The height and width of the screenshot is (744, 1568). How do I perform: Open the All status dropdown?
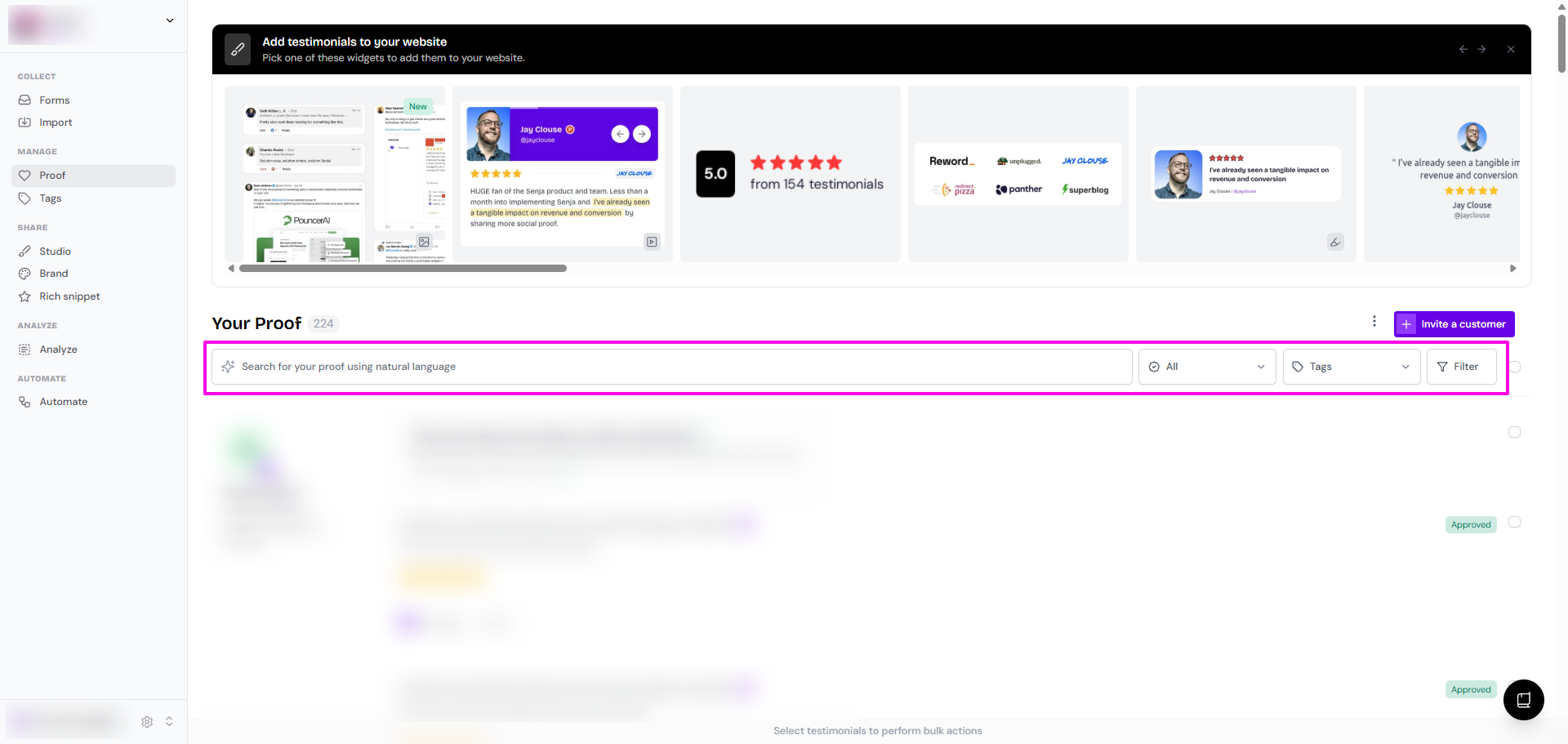coord(1206,367)
